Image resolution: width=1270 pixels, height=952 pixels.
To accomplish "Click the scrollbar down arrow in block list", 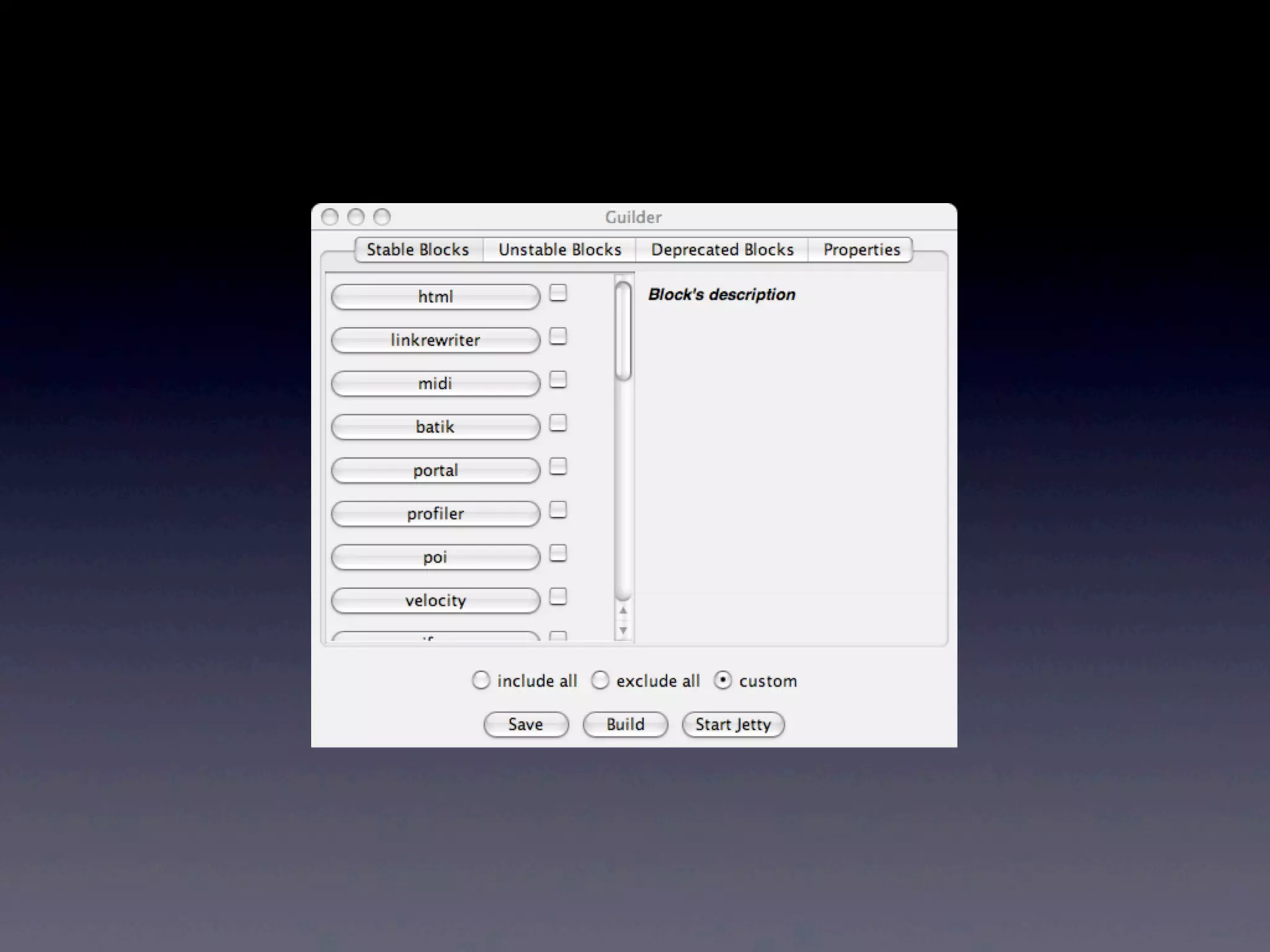I will pyautogui.click(x=623, y=631).
